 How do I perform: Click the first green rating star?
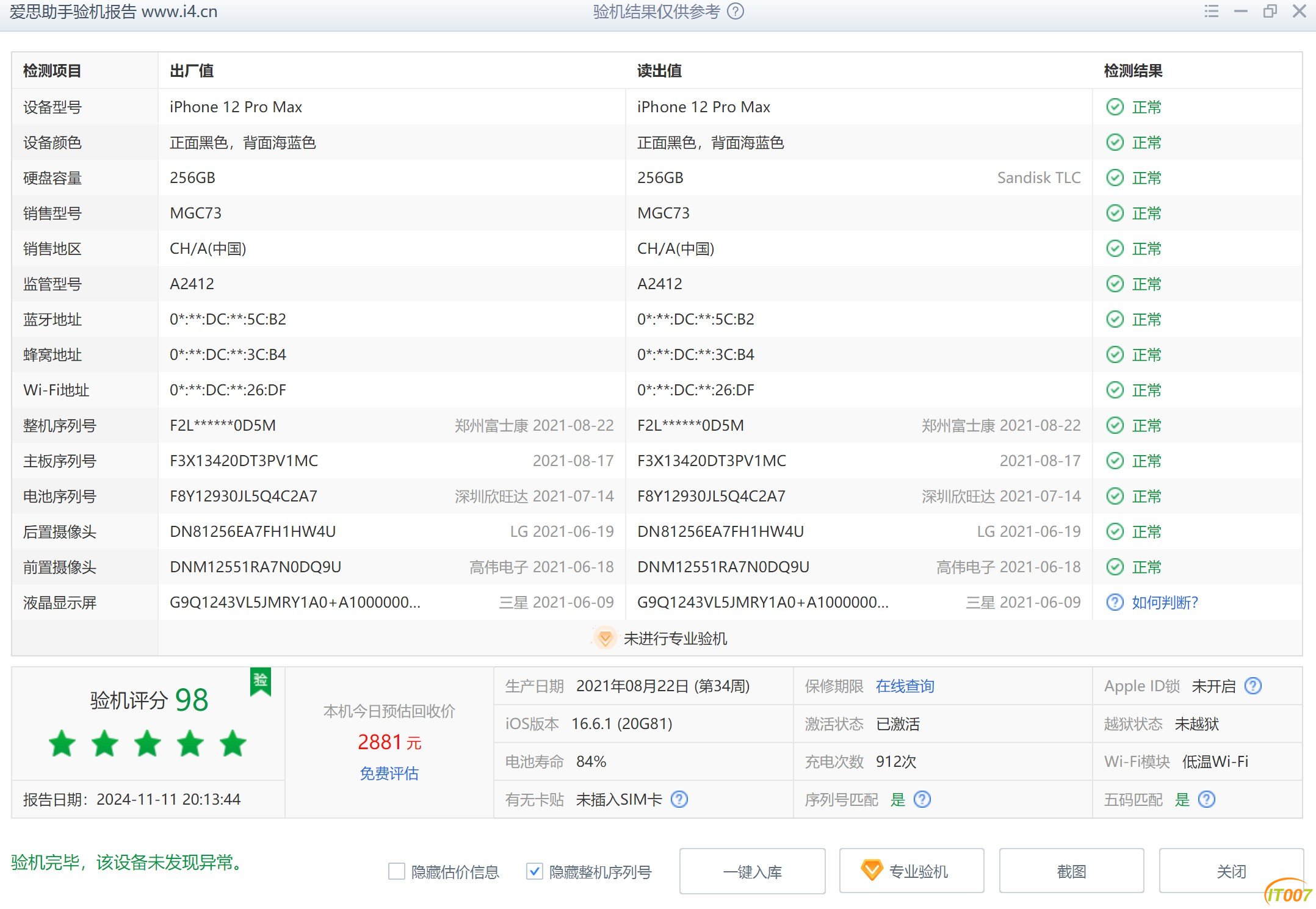[x=62, y=744]
